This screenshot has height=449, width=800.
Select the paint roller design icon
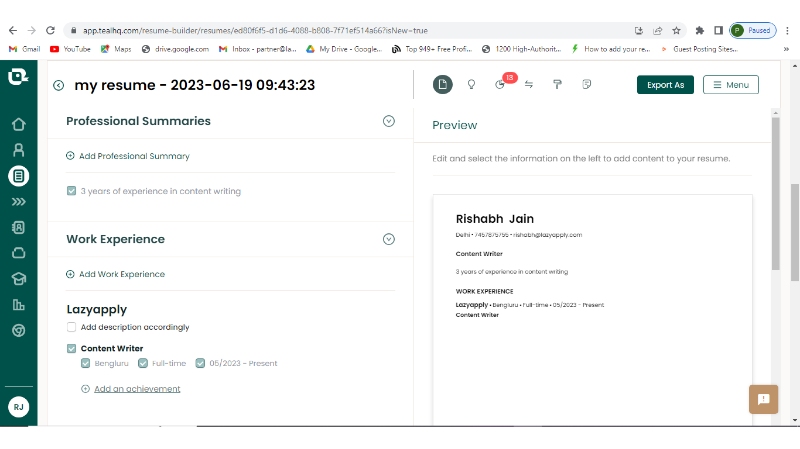pyautogui.click(x=558, y=85)
